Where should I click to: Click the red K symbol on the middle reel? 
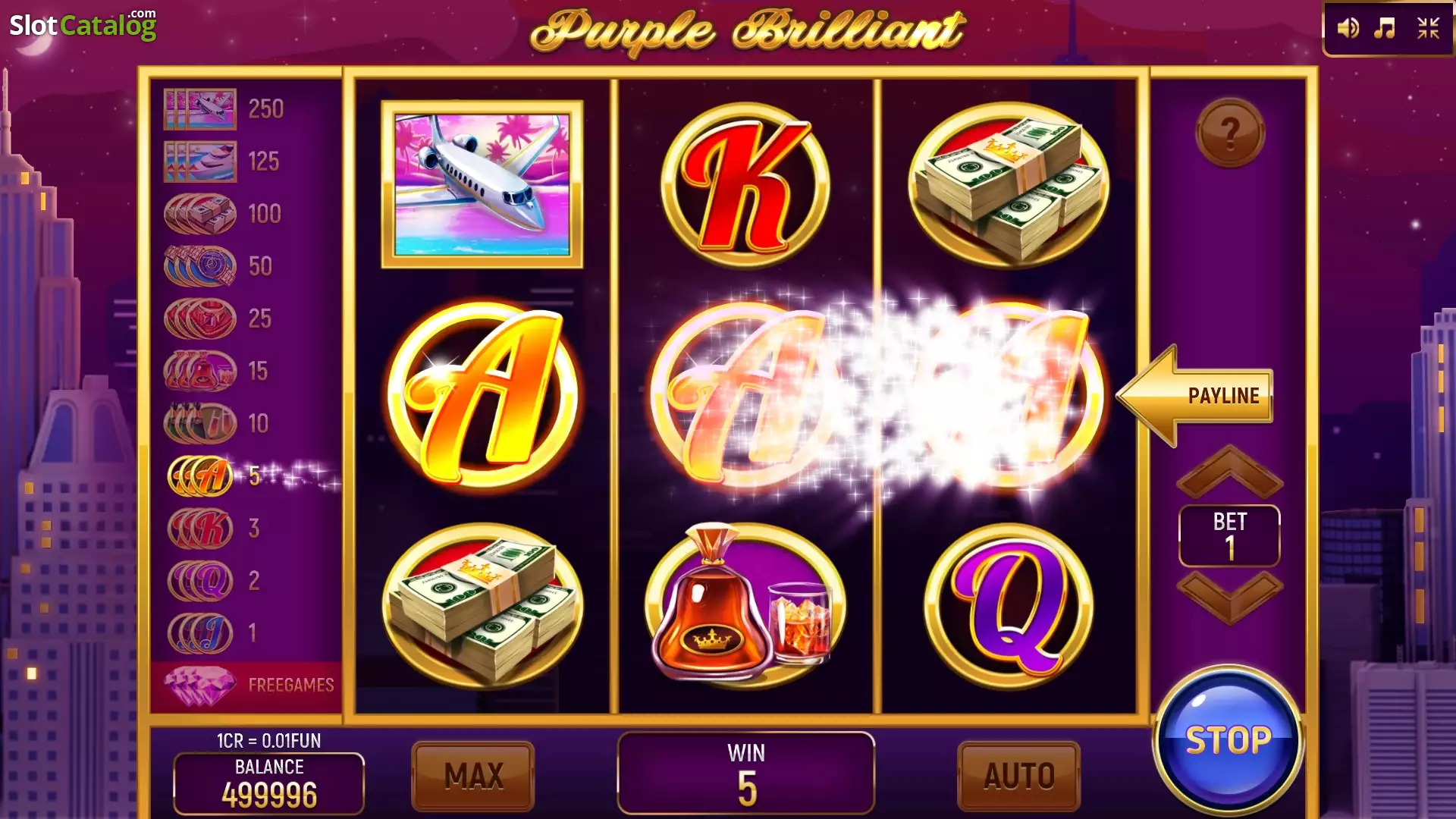[746, 186]
